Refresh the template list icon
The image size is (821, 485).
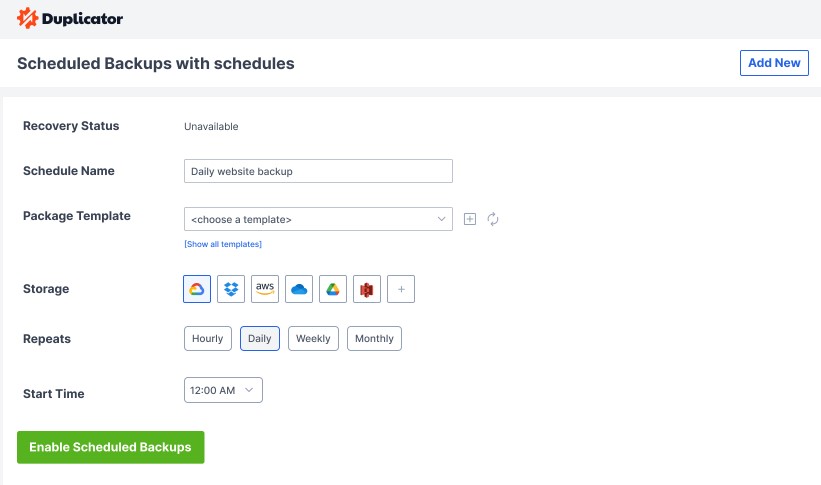[492, 219]
